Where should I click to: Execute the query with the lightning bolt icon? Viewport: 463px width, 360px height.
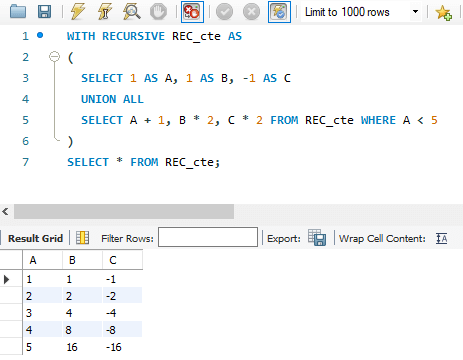pos(78,12)
